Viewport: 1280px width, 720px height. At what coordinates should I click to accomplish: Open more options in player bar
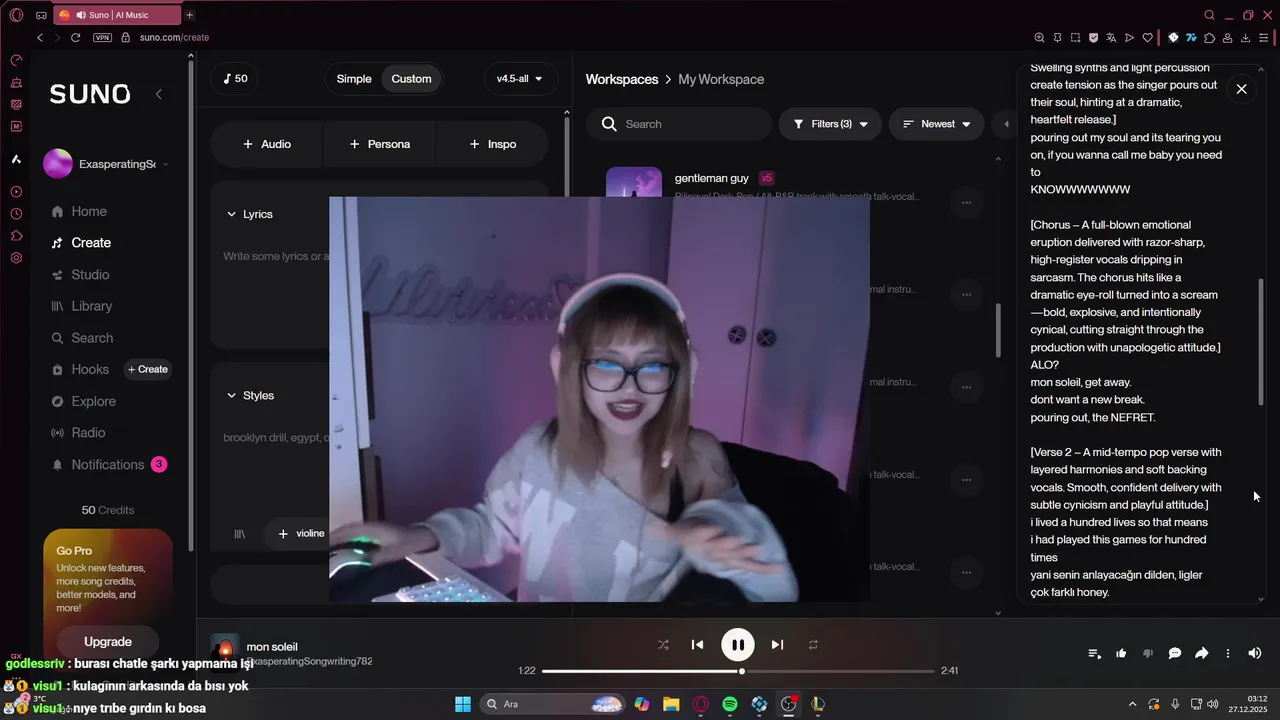pyautogui.click(x=1228, y=653)
